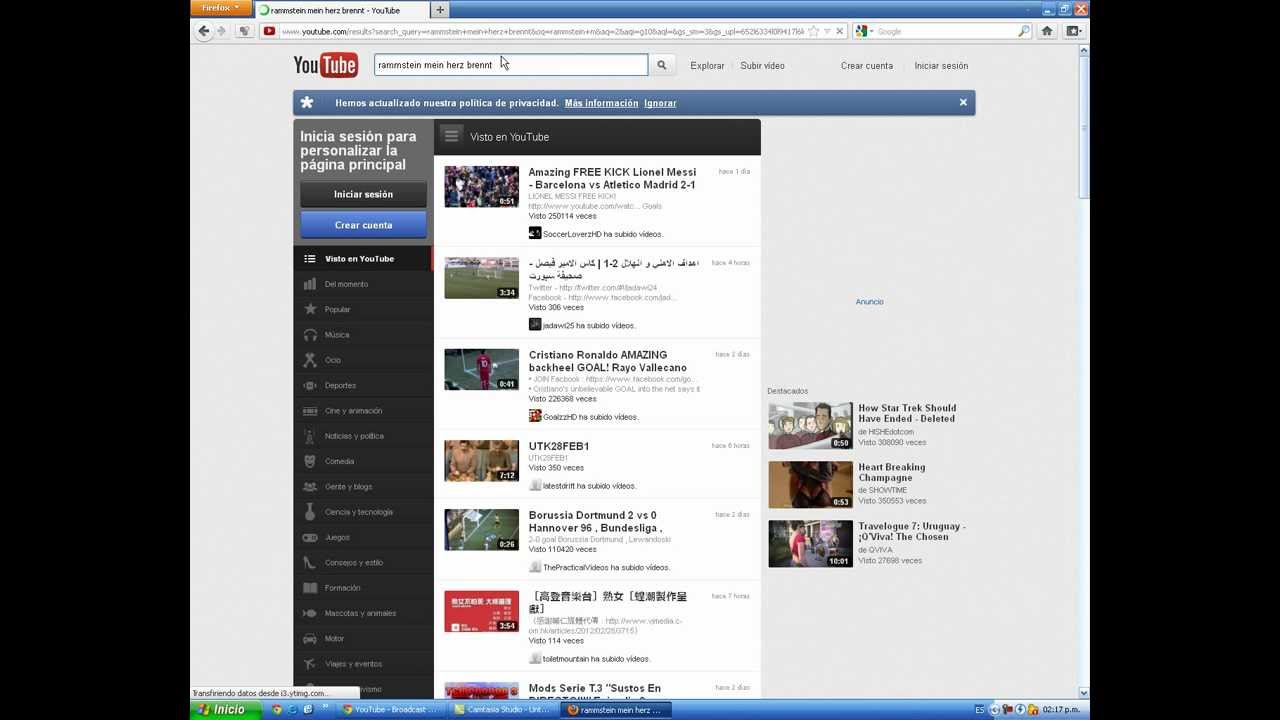The width and height of the screenshot is (1280, 720).
Task: Open URL history dropdown arrow
Action: point(827,31)
